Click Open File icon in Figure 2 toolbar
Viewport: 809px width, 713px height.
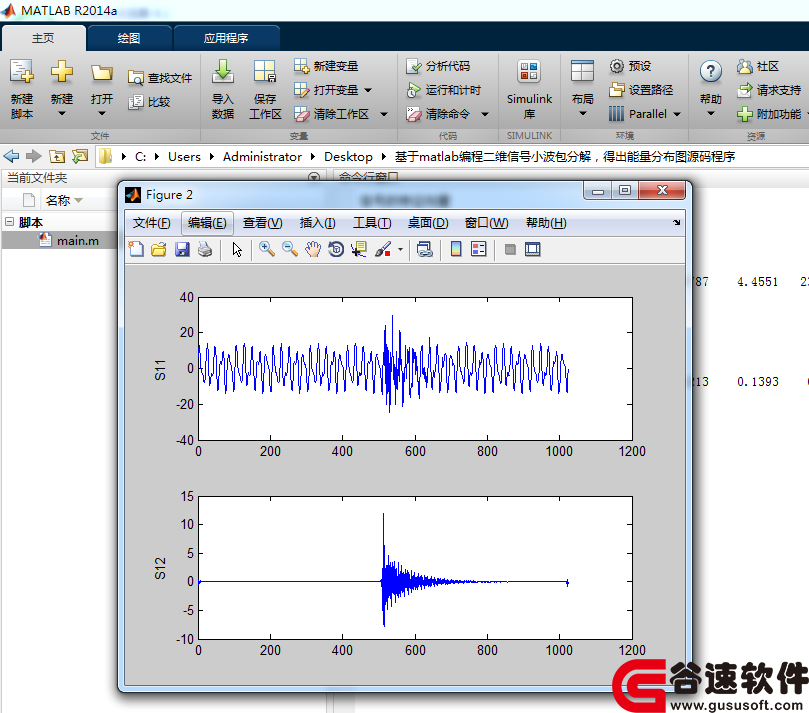click(158, 249)
